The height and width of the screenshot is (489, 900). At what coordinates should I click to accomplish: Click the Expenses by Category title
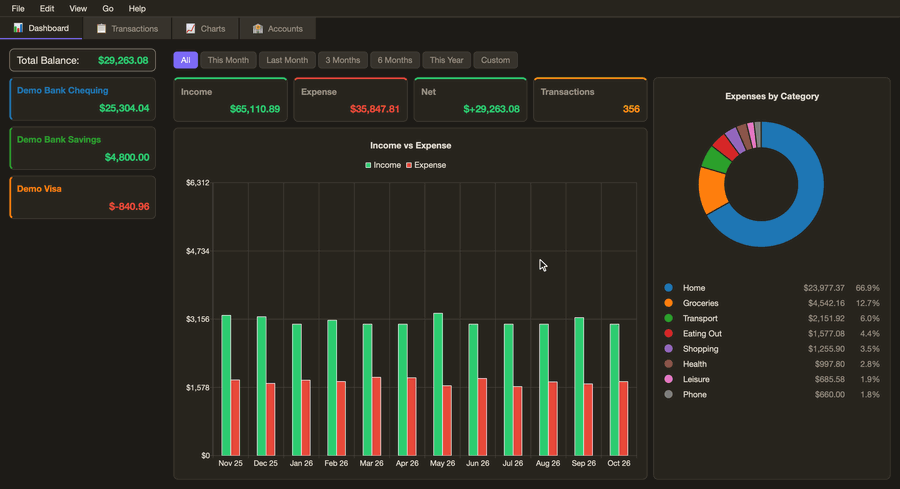(772, 96)
